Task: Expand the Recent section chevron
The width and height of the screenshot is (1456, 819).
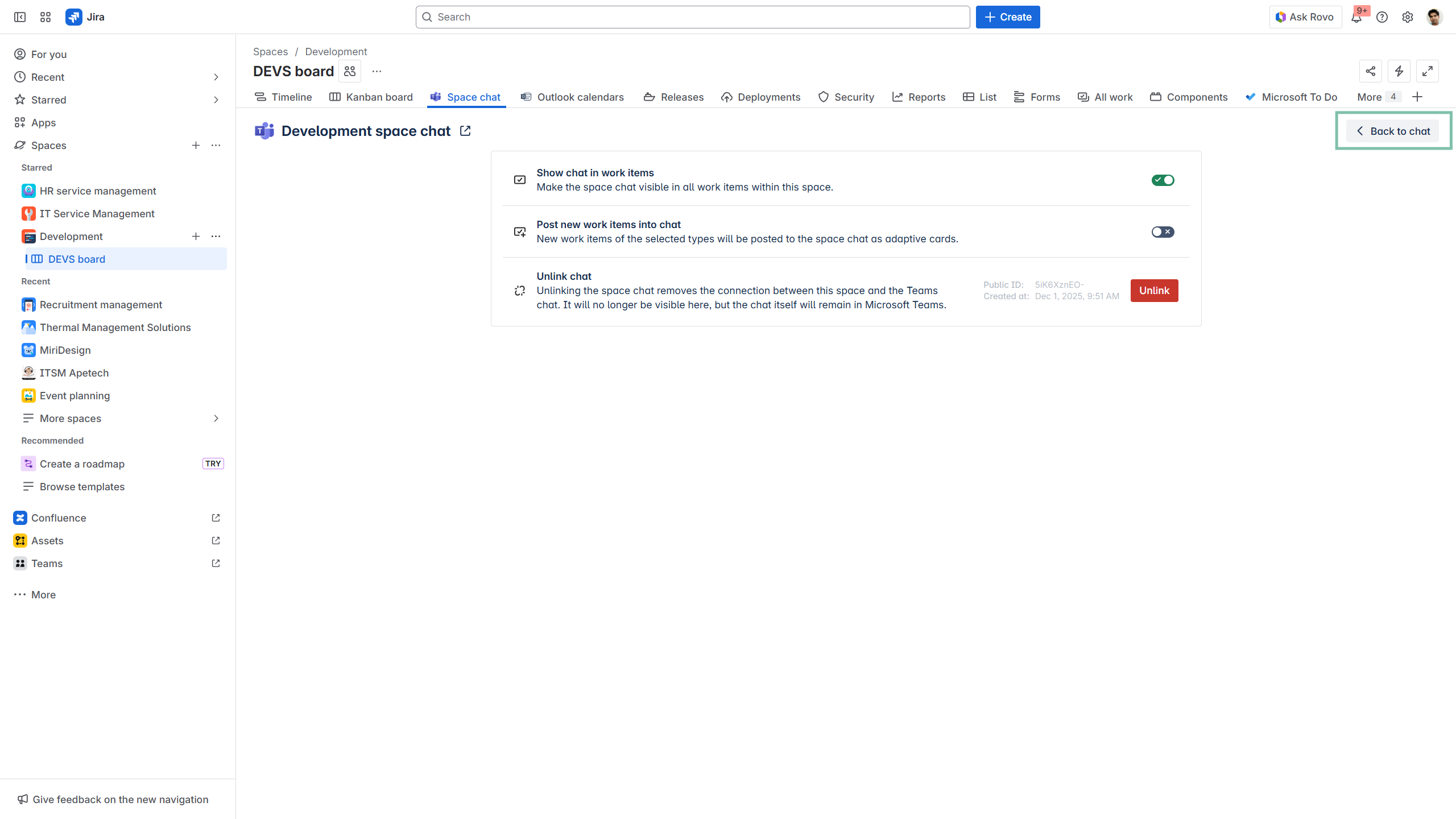Action: [216, 77]
